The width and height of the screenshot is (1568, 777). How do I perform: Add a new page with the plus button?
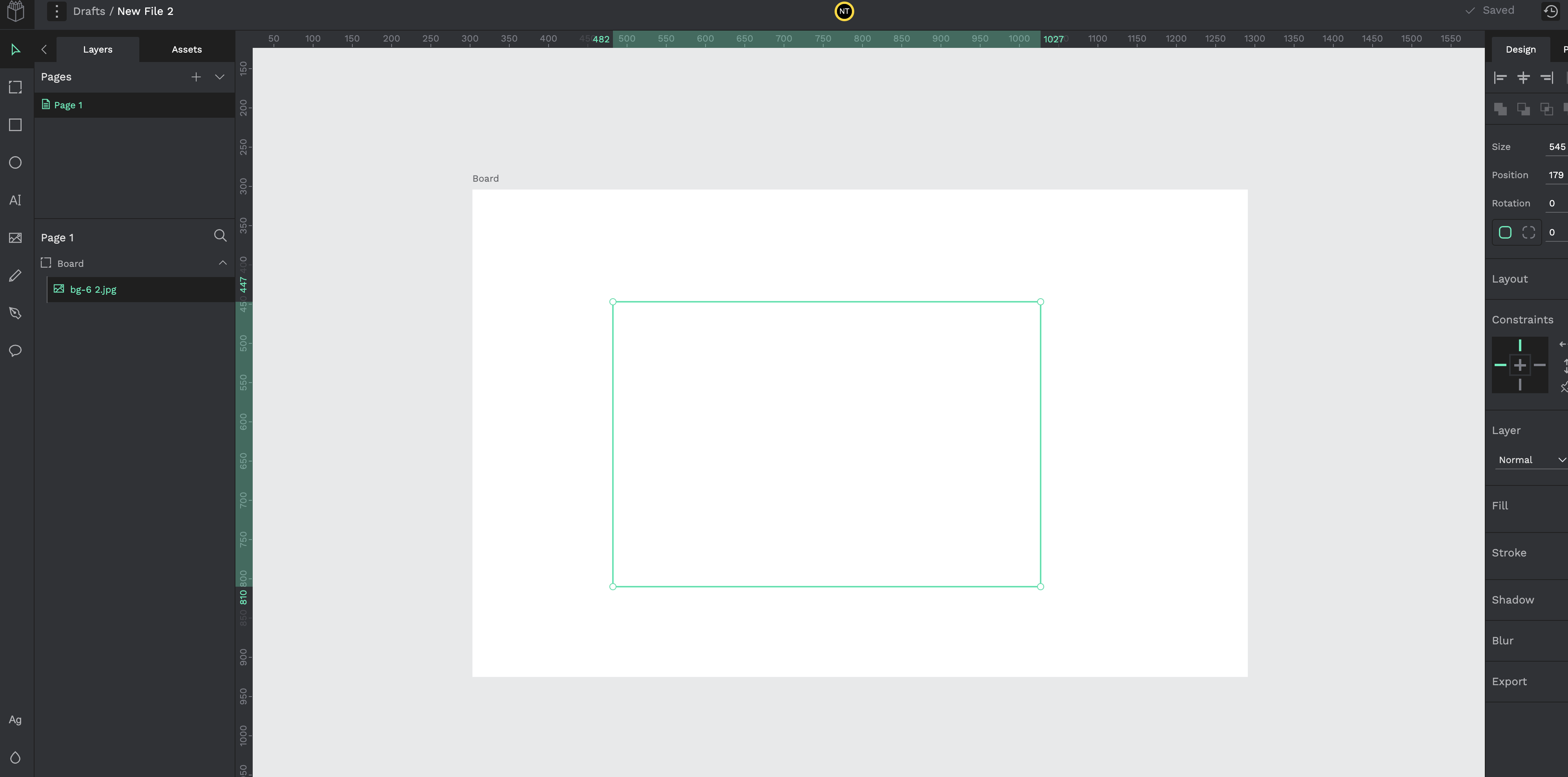click(x=195, y=77)
